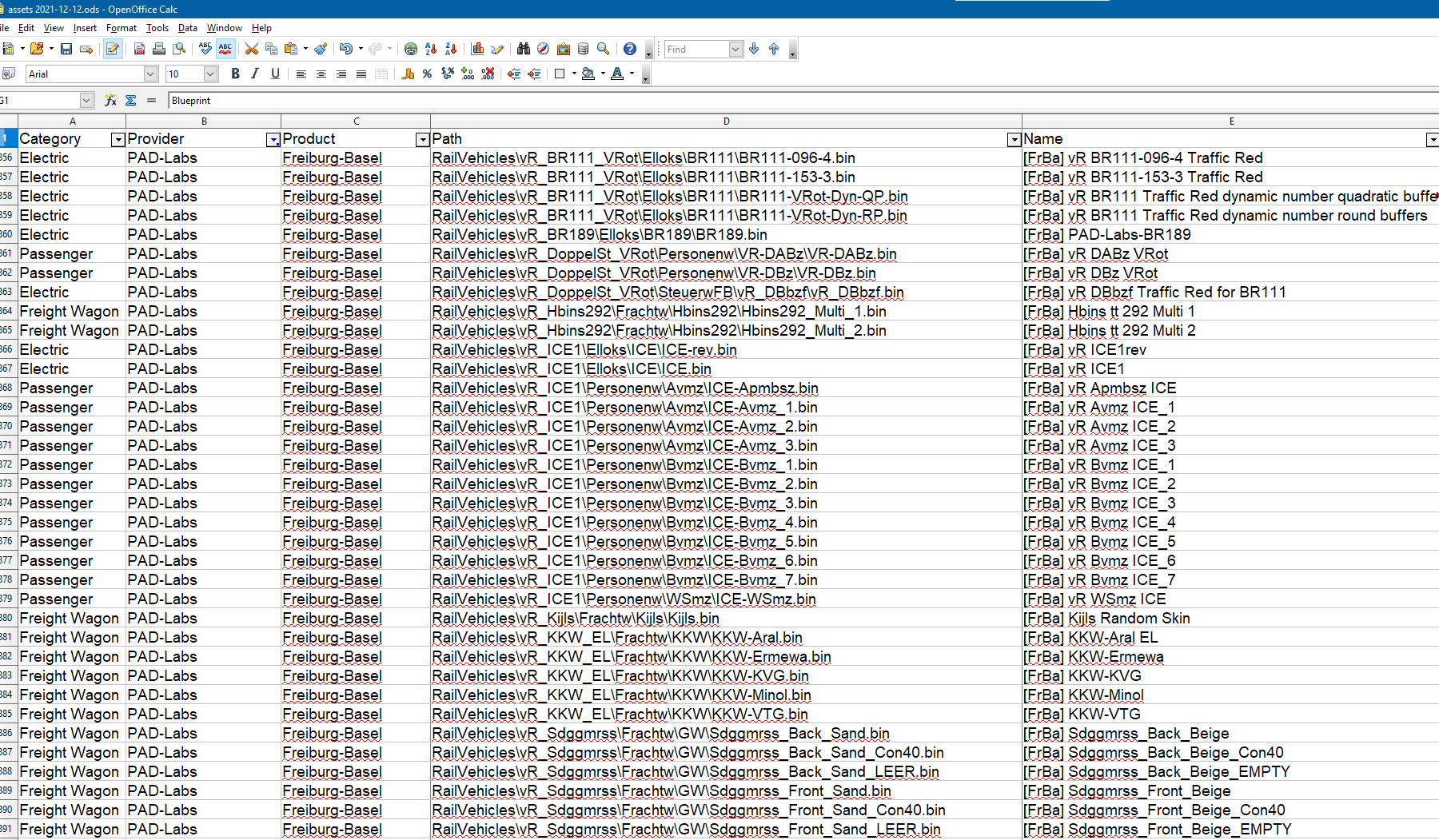Image resolution: width=1439 pixels, height=840 pixels.
Task: Open the Navigator
Action: pos(544,50)
